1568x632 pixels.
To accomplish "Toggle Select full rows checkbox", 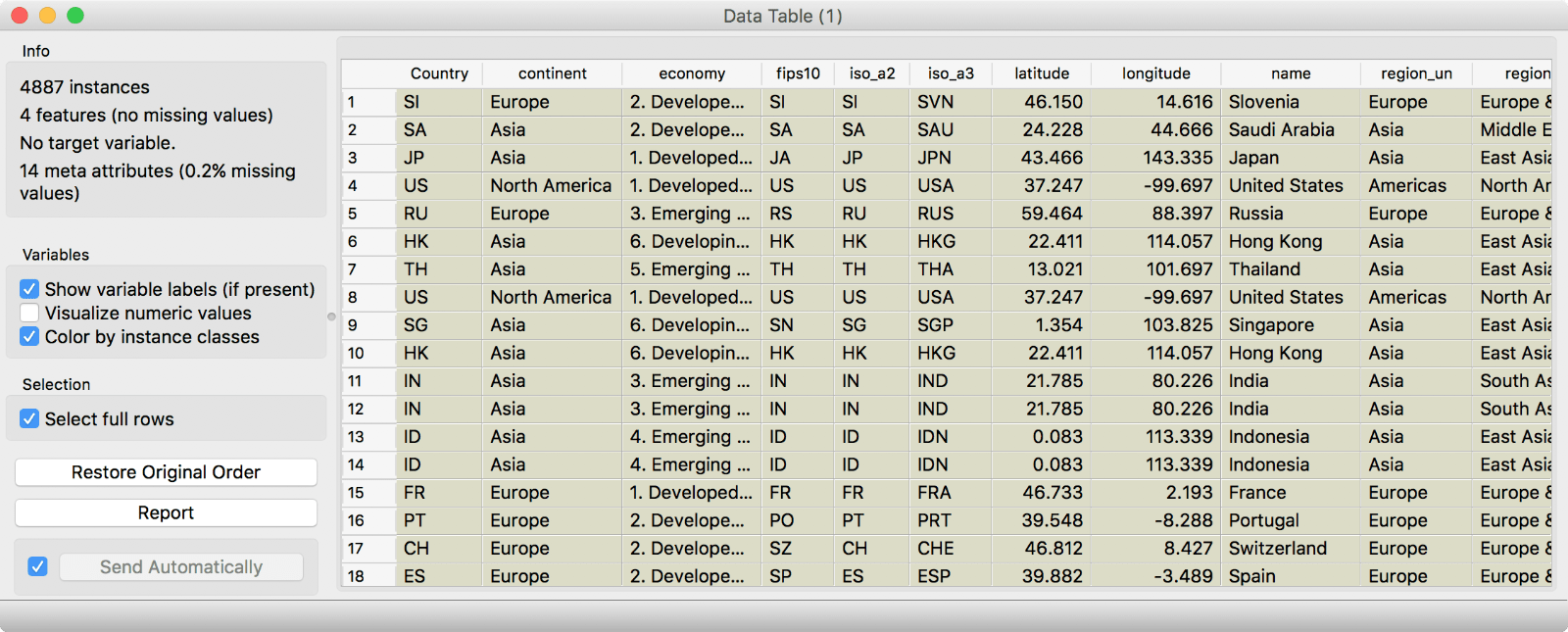I will pos(29,418).
